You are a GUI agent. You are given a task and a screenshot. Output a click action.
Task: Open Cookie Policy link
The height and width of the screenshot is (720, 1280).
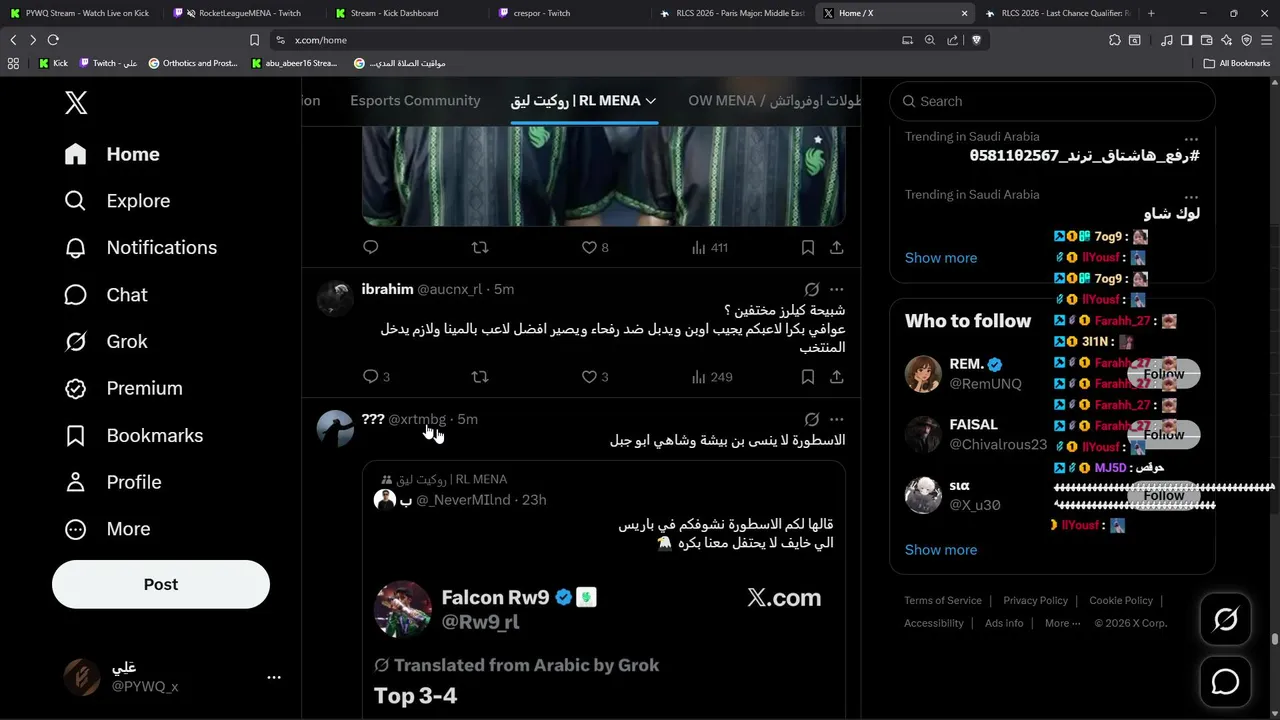click(x=1121, y=601)
